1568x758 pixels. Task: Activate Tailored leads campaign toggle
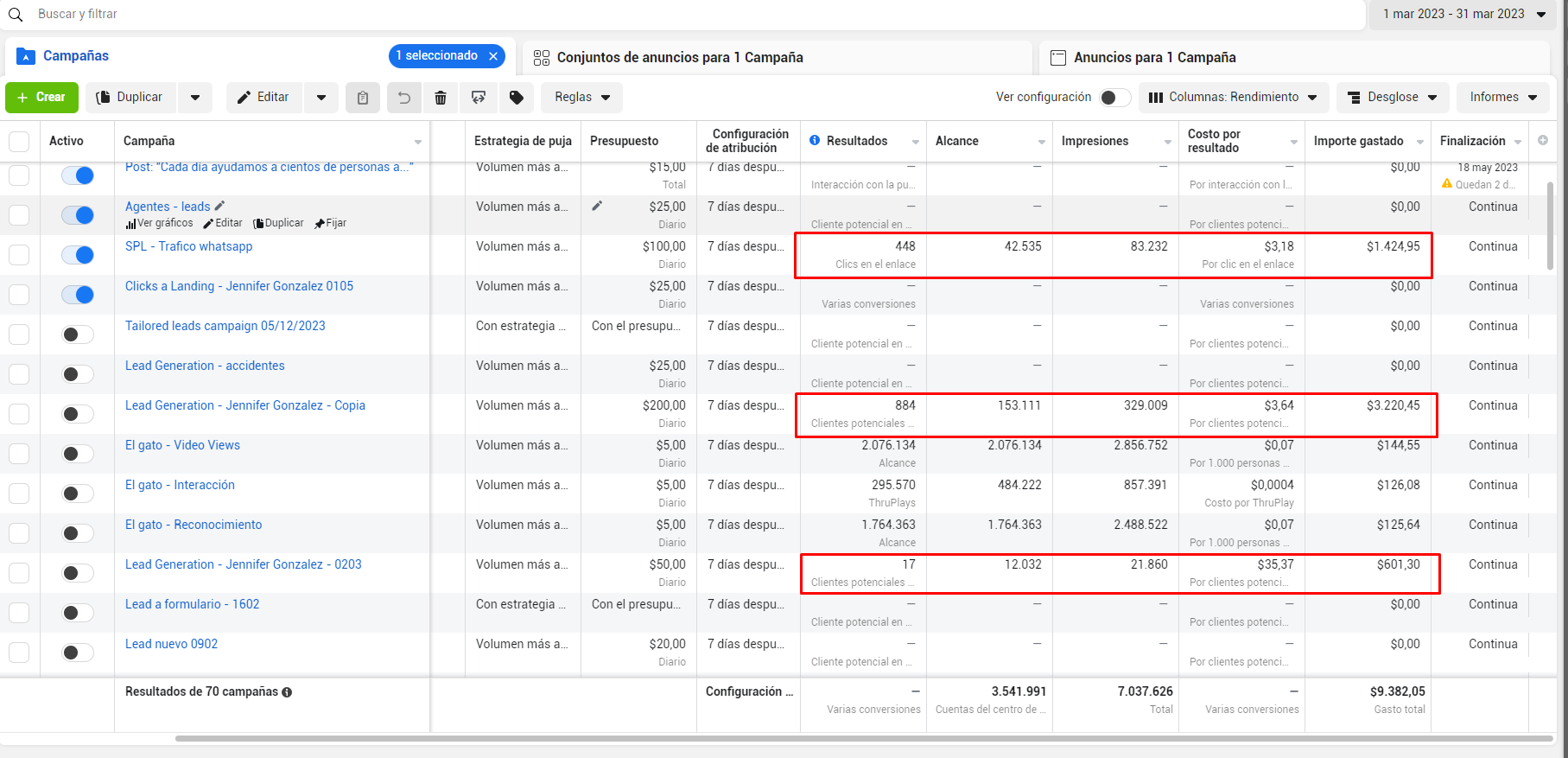click(x=77, y=334)
